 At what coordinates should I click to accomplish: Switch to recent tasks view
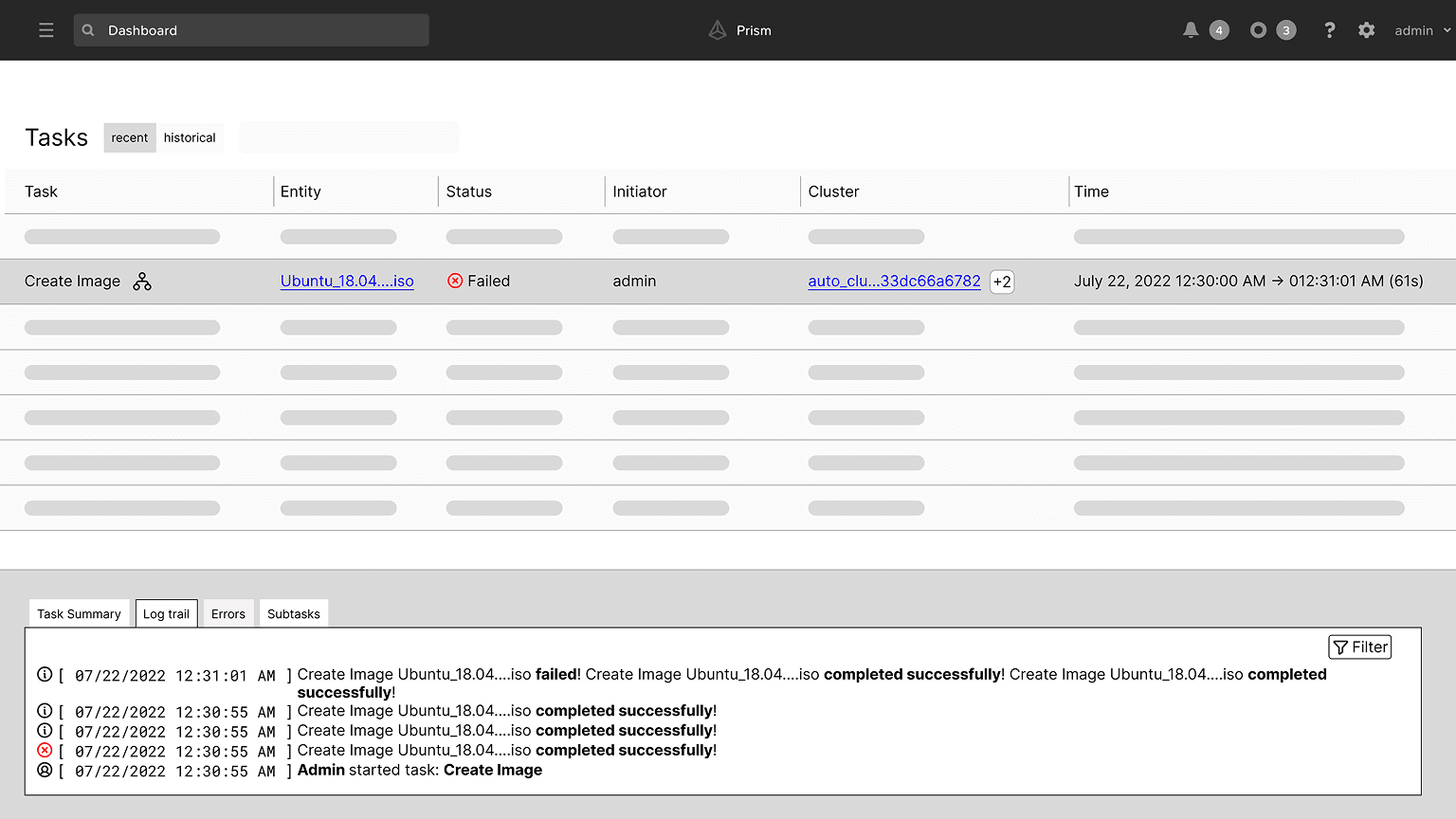coord(130,137)
